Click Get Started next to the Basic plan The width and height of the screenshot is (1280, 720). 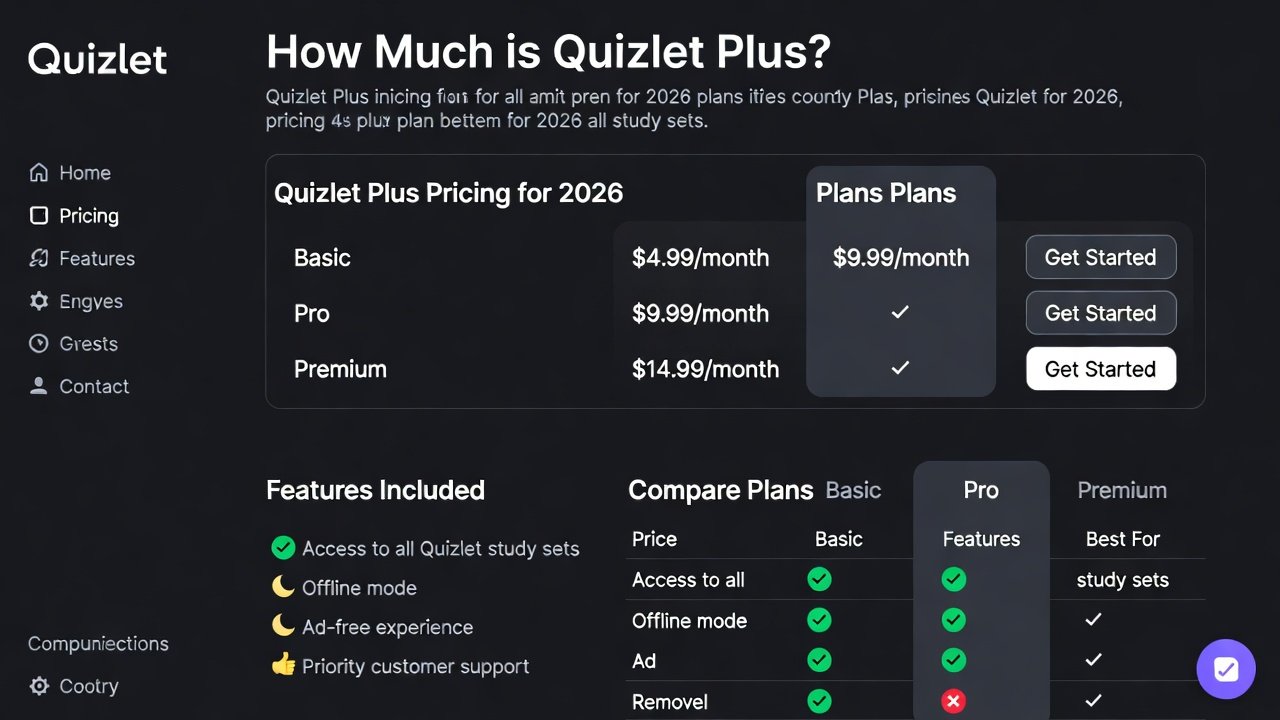1101,257
